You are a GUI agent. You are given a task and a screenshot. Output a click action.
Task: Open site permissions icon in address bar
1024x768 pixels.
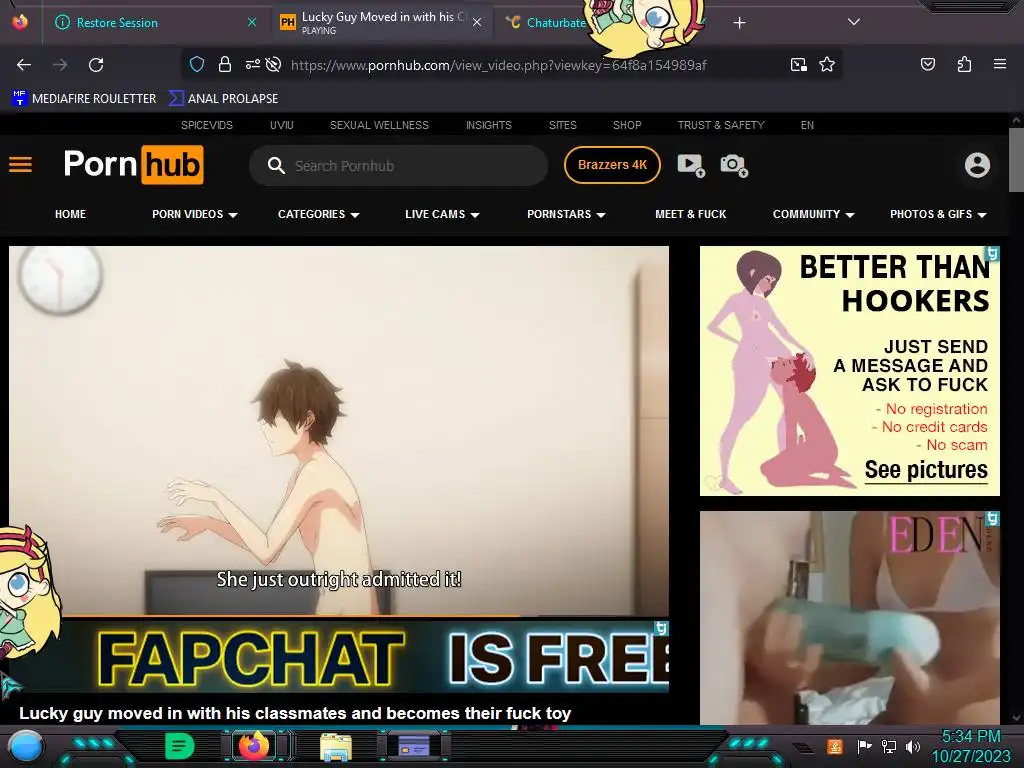tap(253, 64)
